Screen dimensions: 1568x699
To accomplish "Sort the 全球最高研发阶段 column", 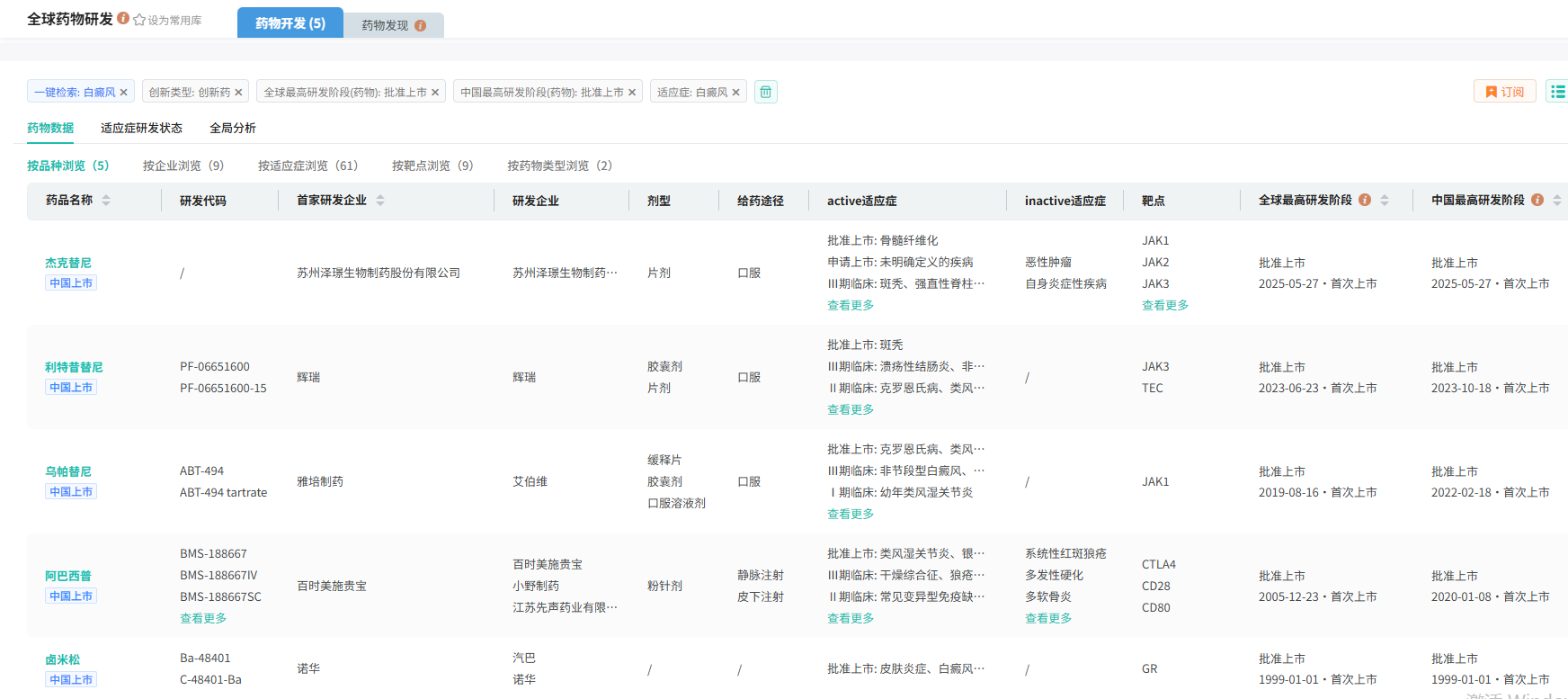I will [1385, 201].
